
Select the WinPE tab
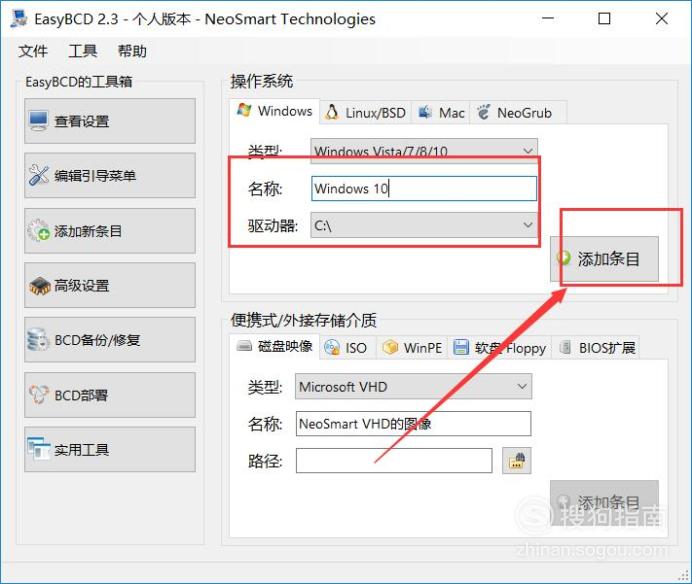tap(412, 348)
